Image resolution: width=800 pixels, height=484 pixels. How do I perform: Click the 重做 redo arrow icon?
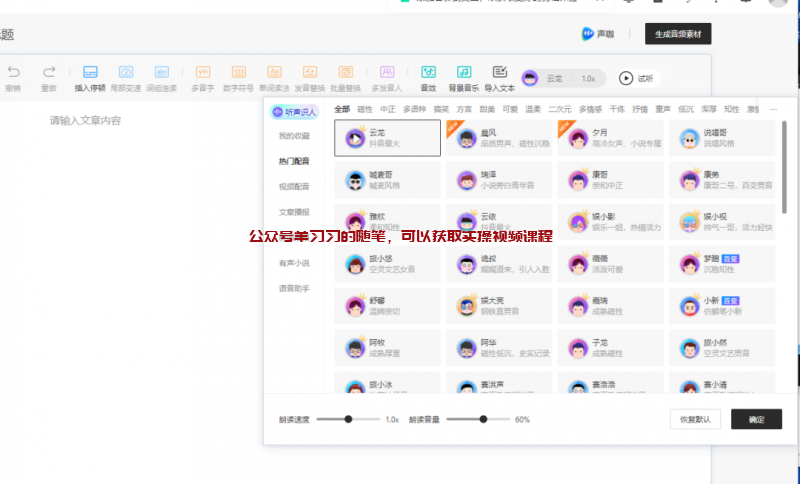(x=49, y=73)
